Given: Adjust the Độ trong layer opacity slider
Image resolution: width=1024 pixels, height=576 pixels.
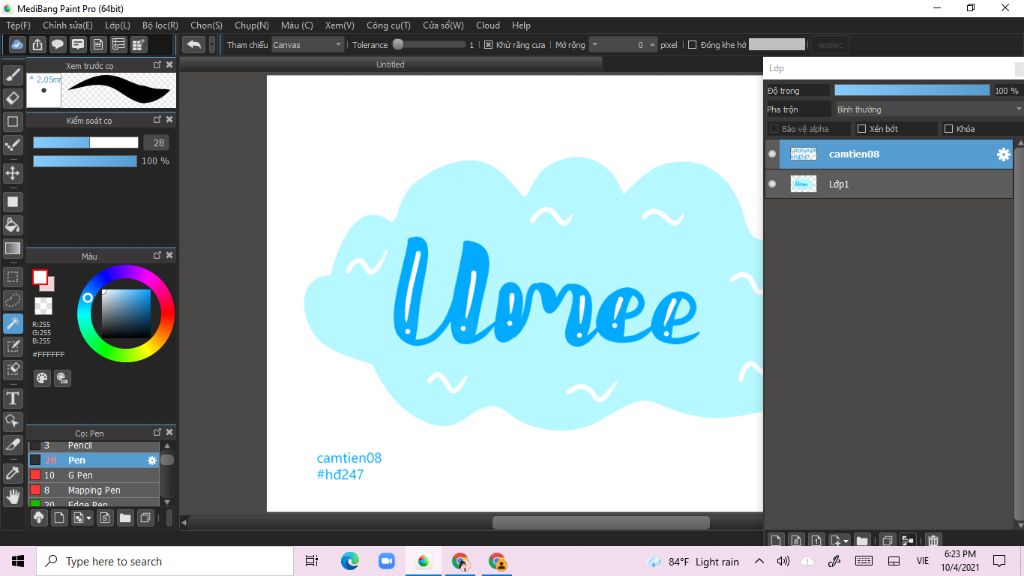Looking at the screenshot, I should 912,91.
